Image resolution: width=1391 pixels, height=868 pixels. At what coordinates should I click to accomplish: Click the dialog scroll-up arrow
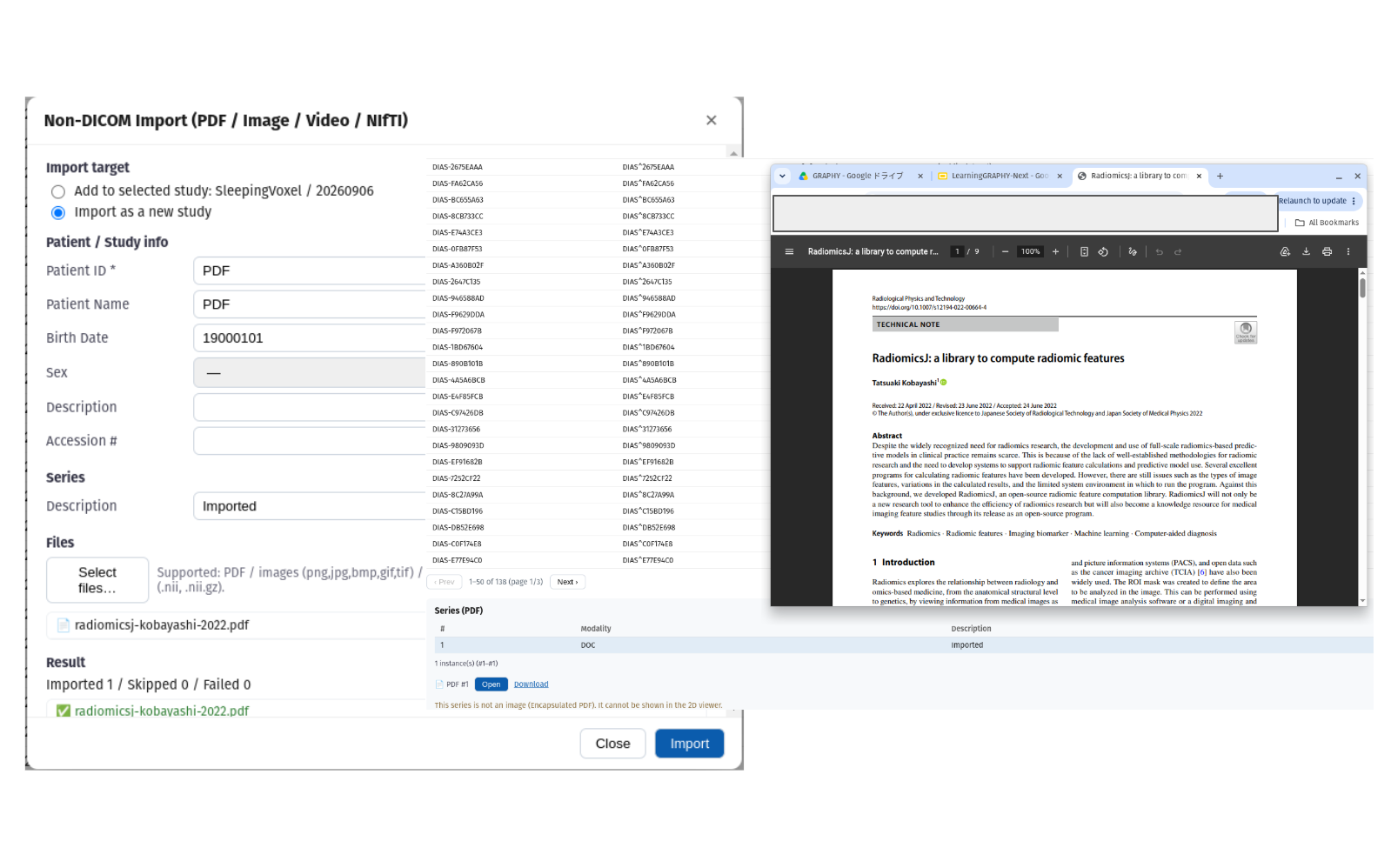(733, 153)
